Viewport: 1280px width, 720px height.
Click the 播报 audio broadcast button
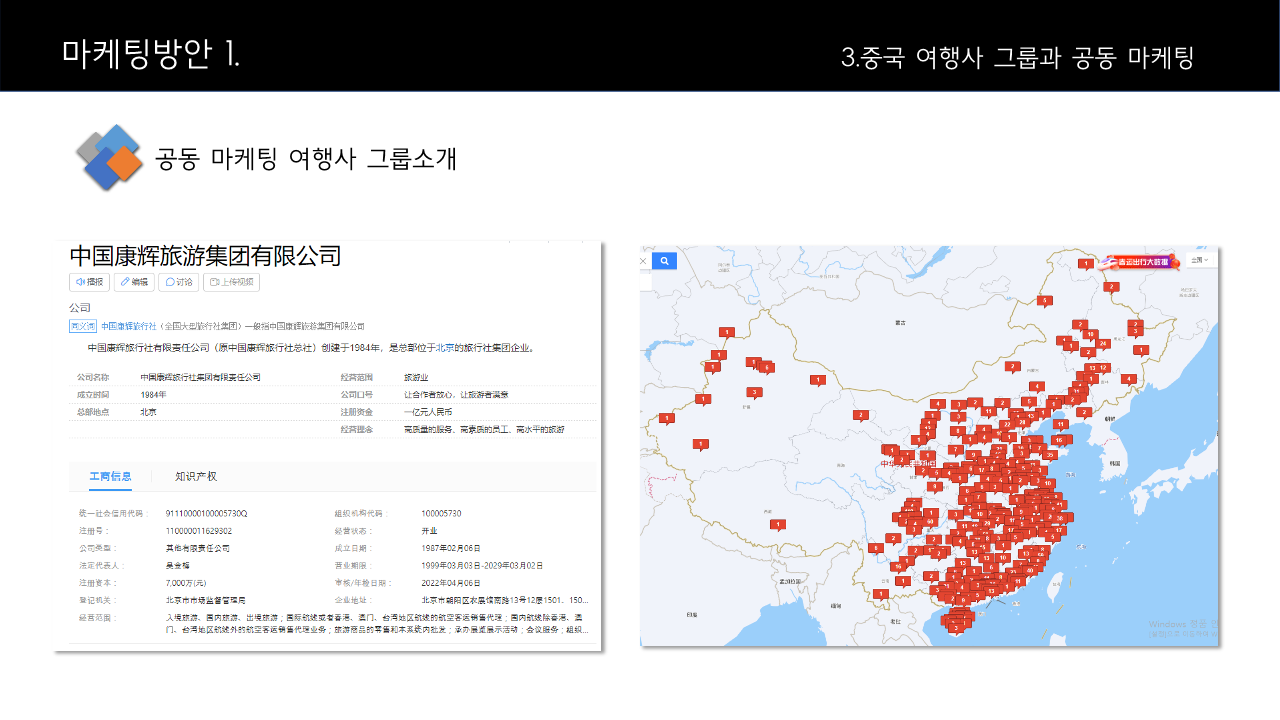[89, 282]
